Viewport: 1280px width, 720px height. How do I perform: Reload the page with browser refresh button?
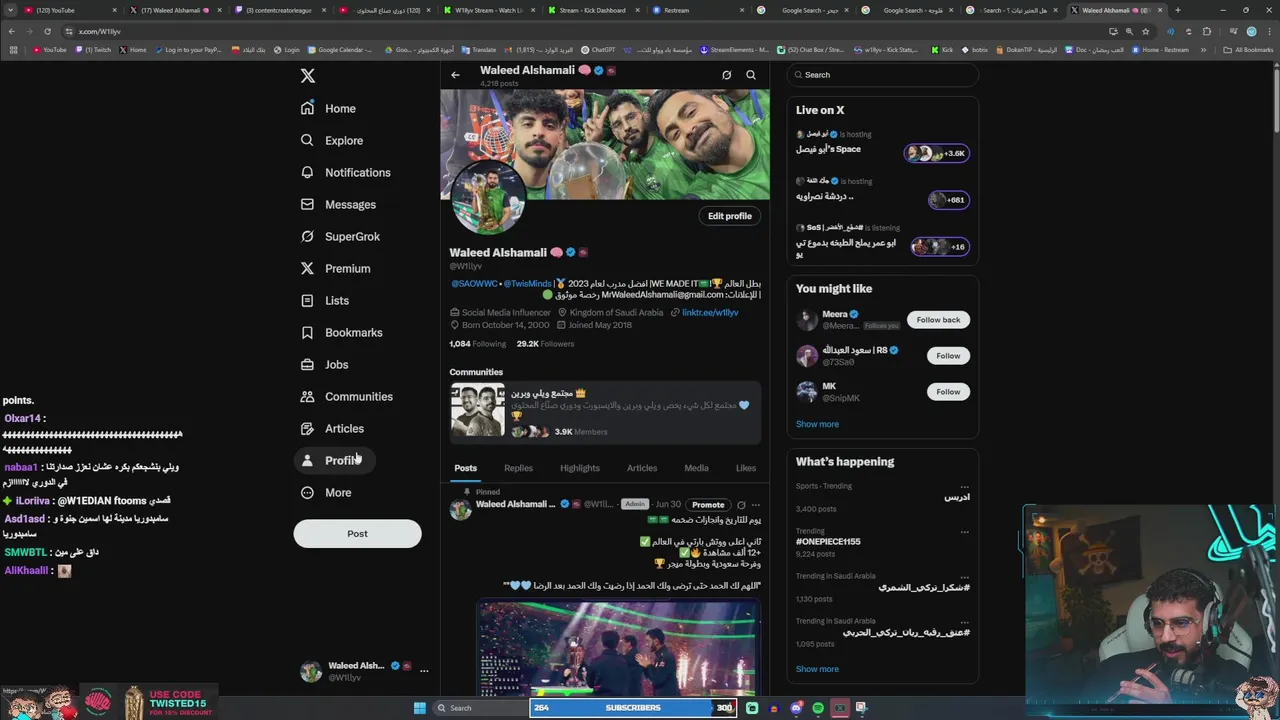pos(47,31)
